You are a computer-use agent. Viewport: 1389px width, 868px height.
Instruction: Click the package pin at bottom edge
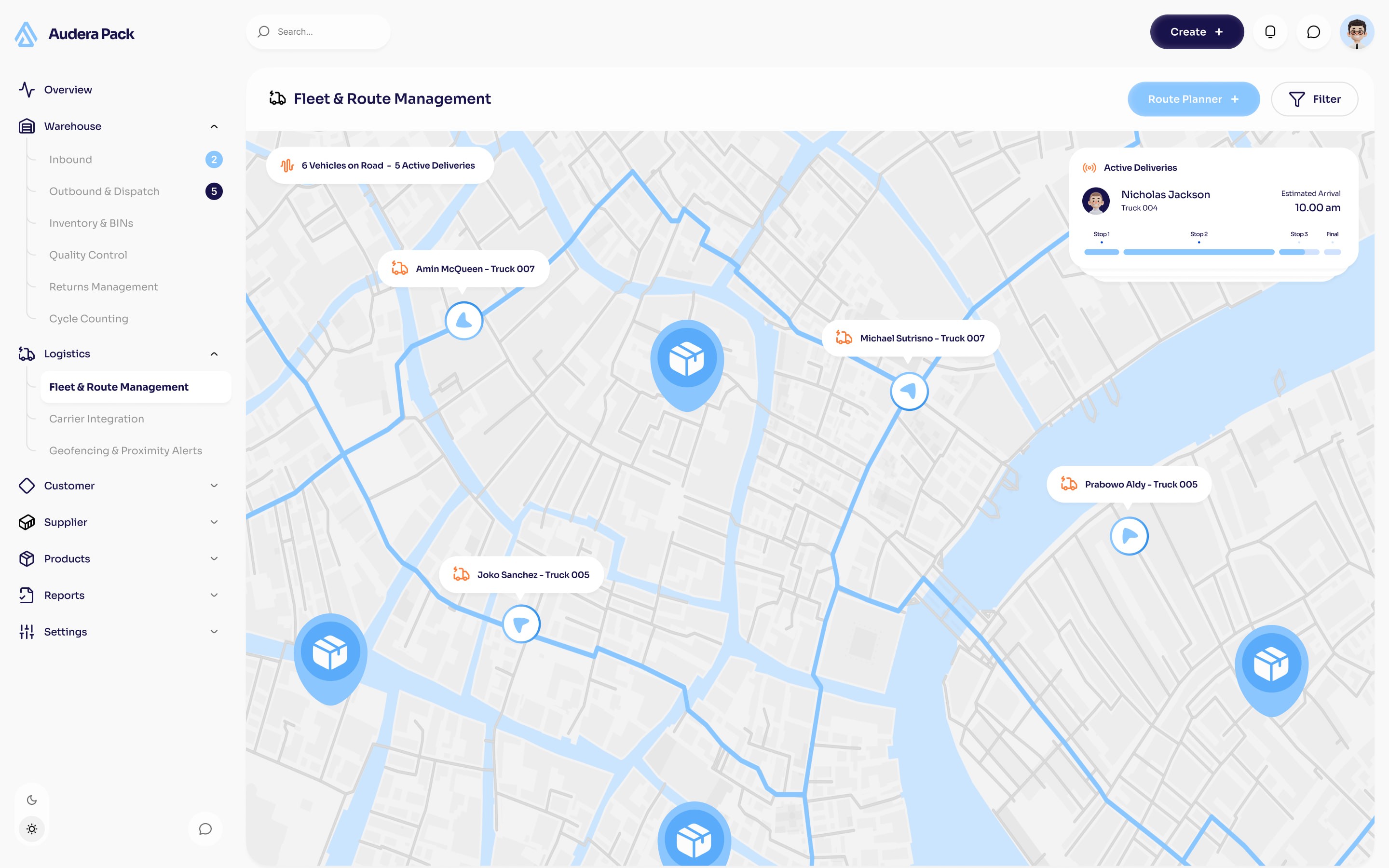pos(694,834)
